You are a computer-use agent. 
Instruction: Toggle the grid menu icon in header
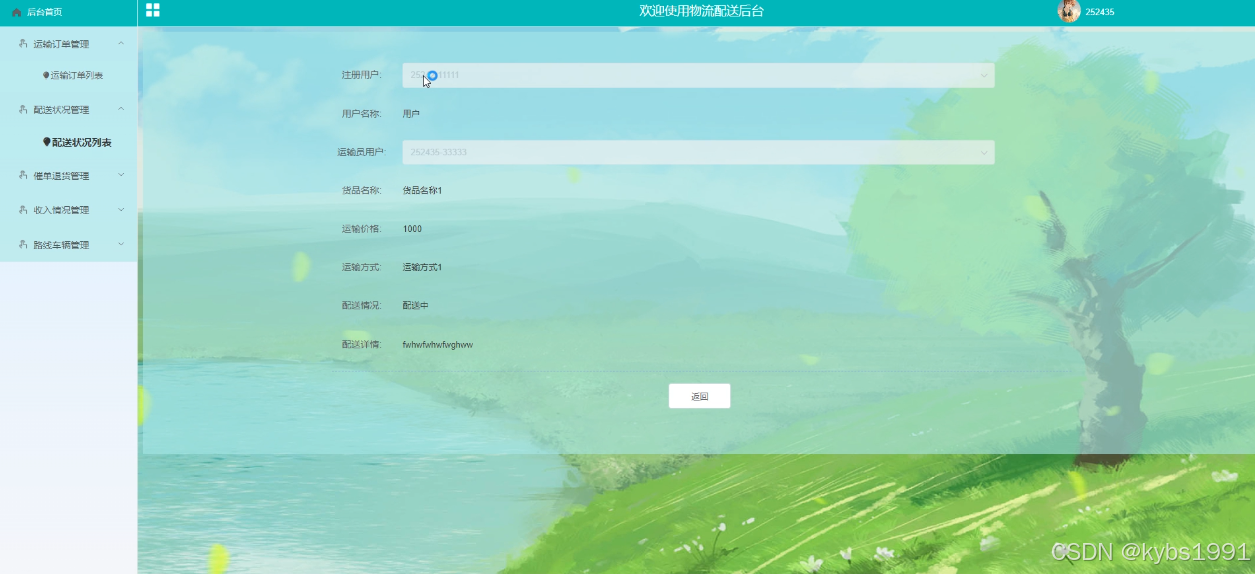point(153,10)
